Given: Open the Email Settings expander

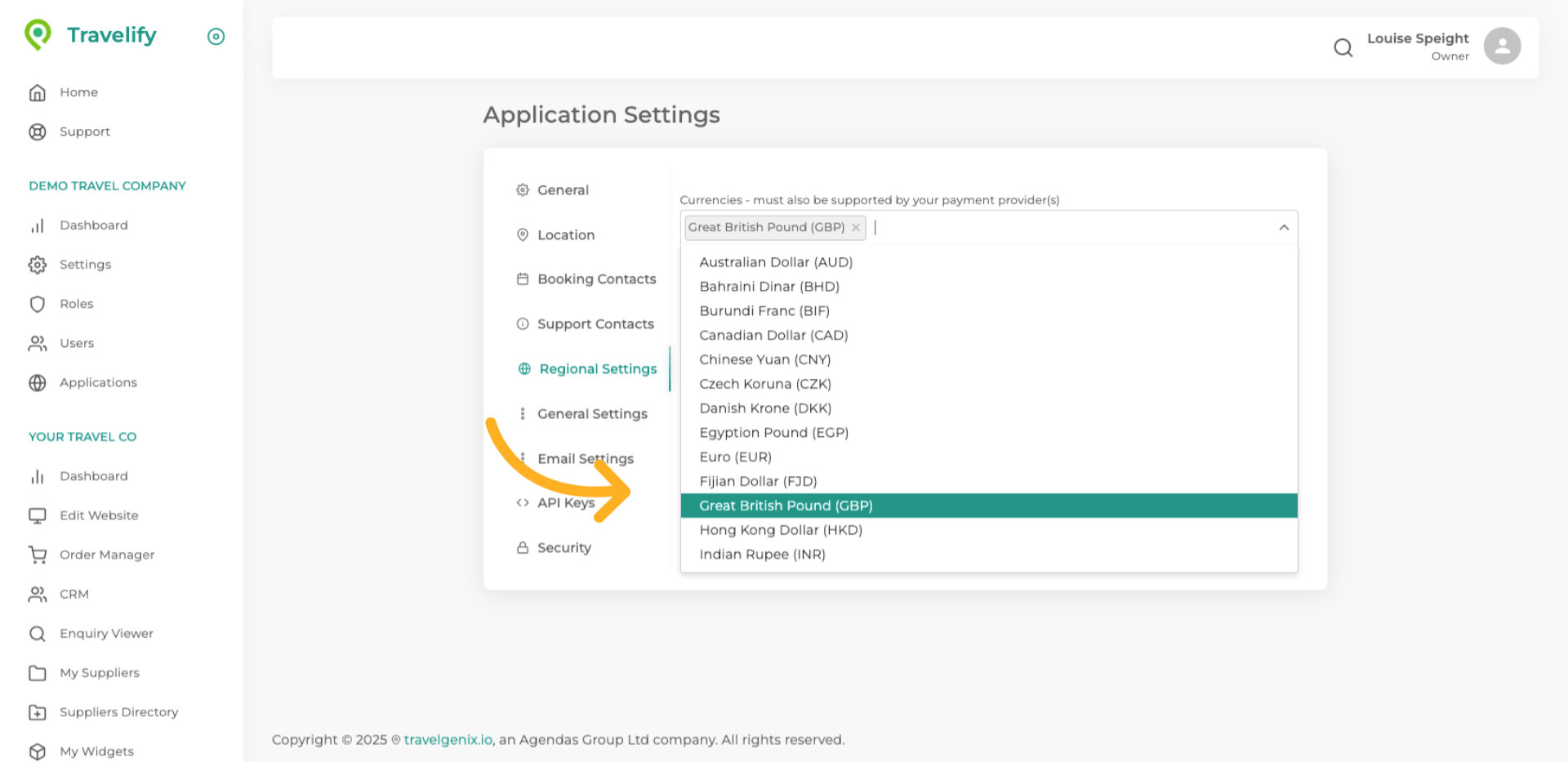Looking at the screenshot, I should coord(585,458).
